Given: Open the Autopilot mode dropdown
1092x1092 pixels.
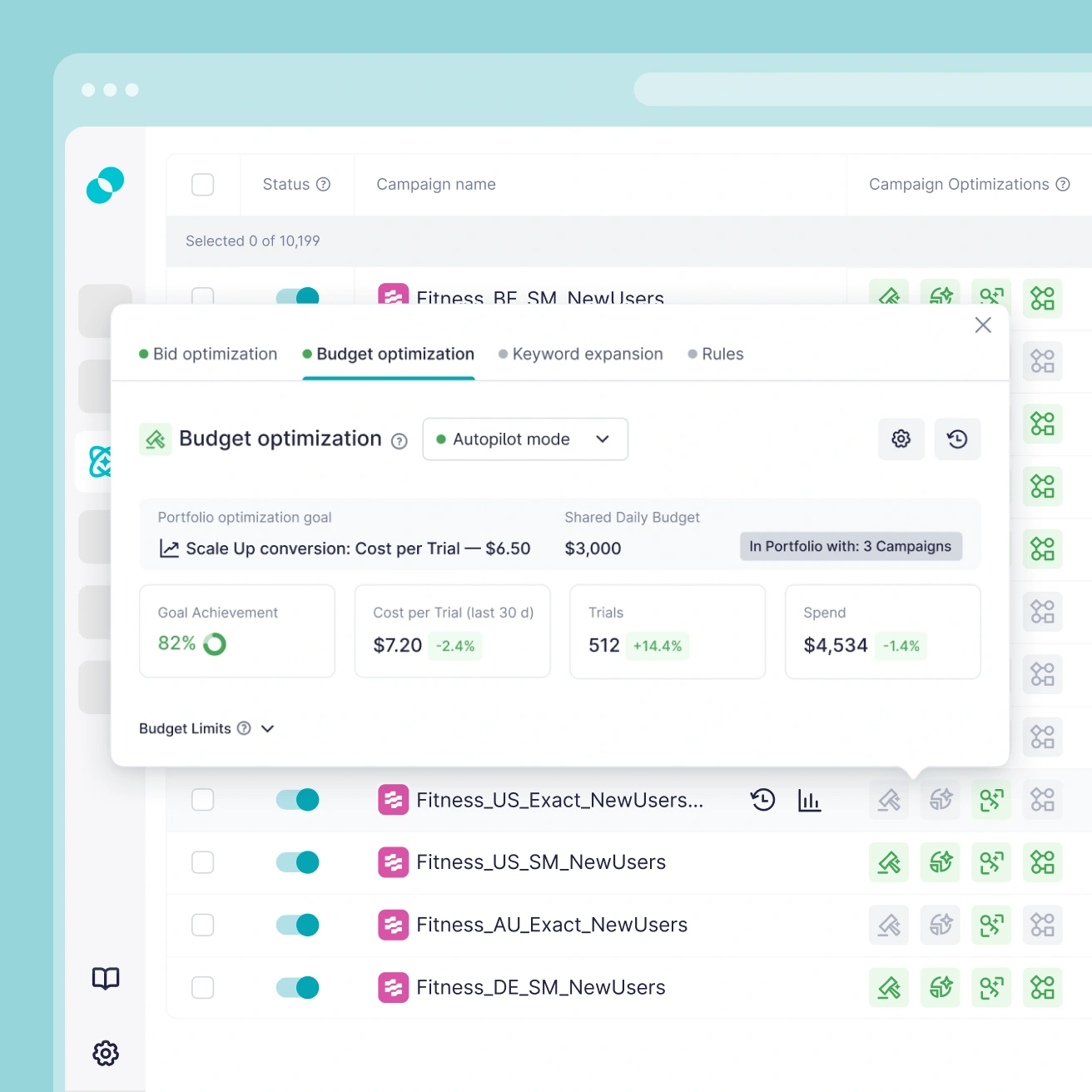Looking at the screenshot, I should click(525, 439).
